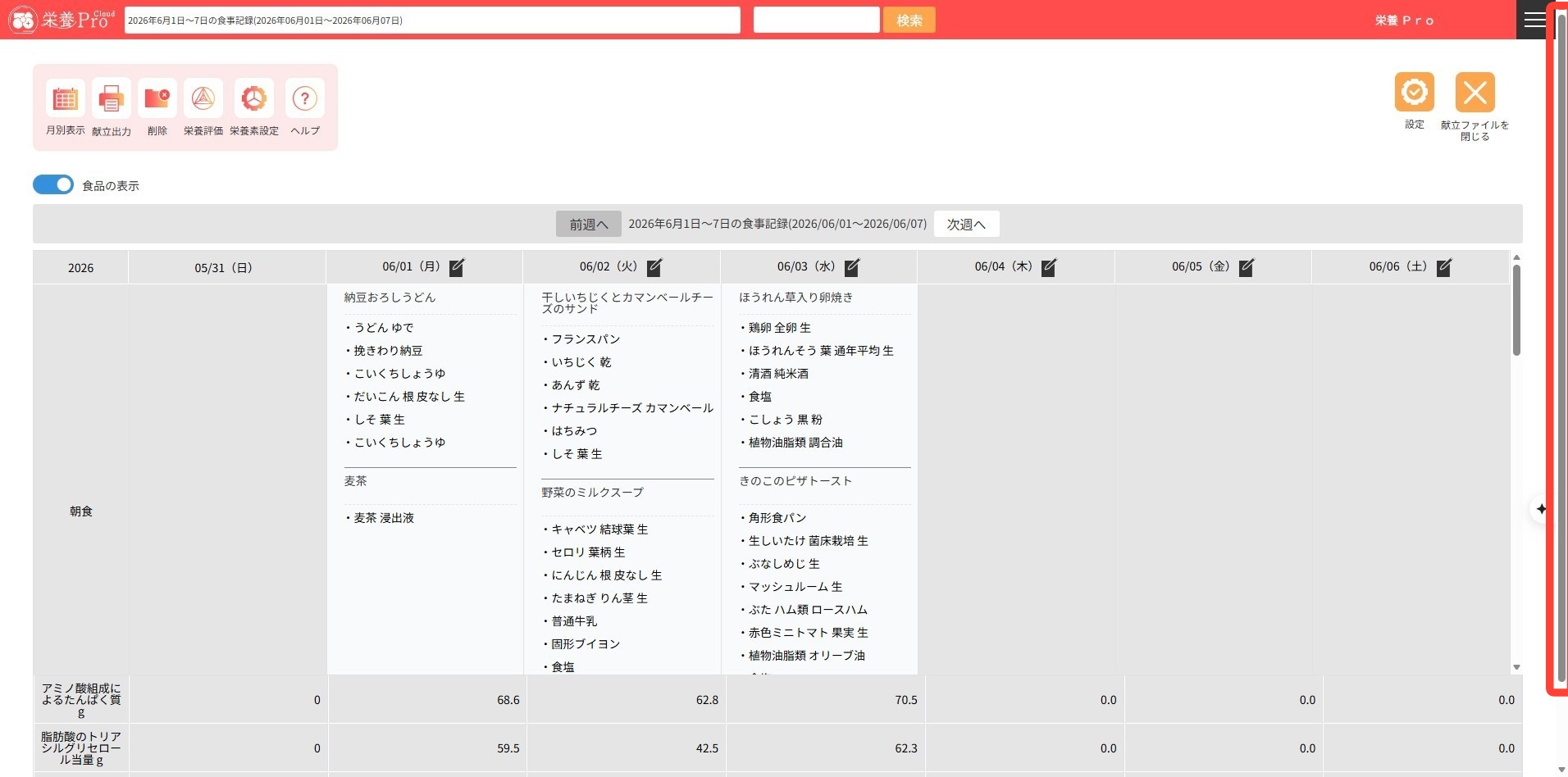This screenshot has height=777, width=1568.
Task: Toggle the 食品の表示 switch
Action: click(53, 184)
